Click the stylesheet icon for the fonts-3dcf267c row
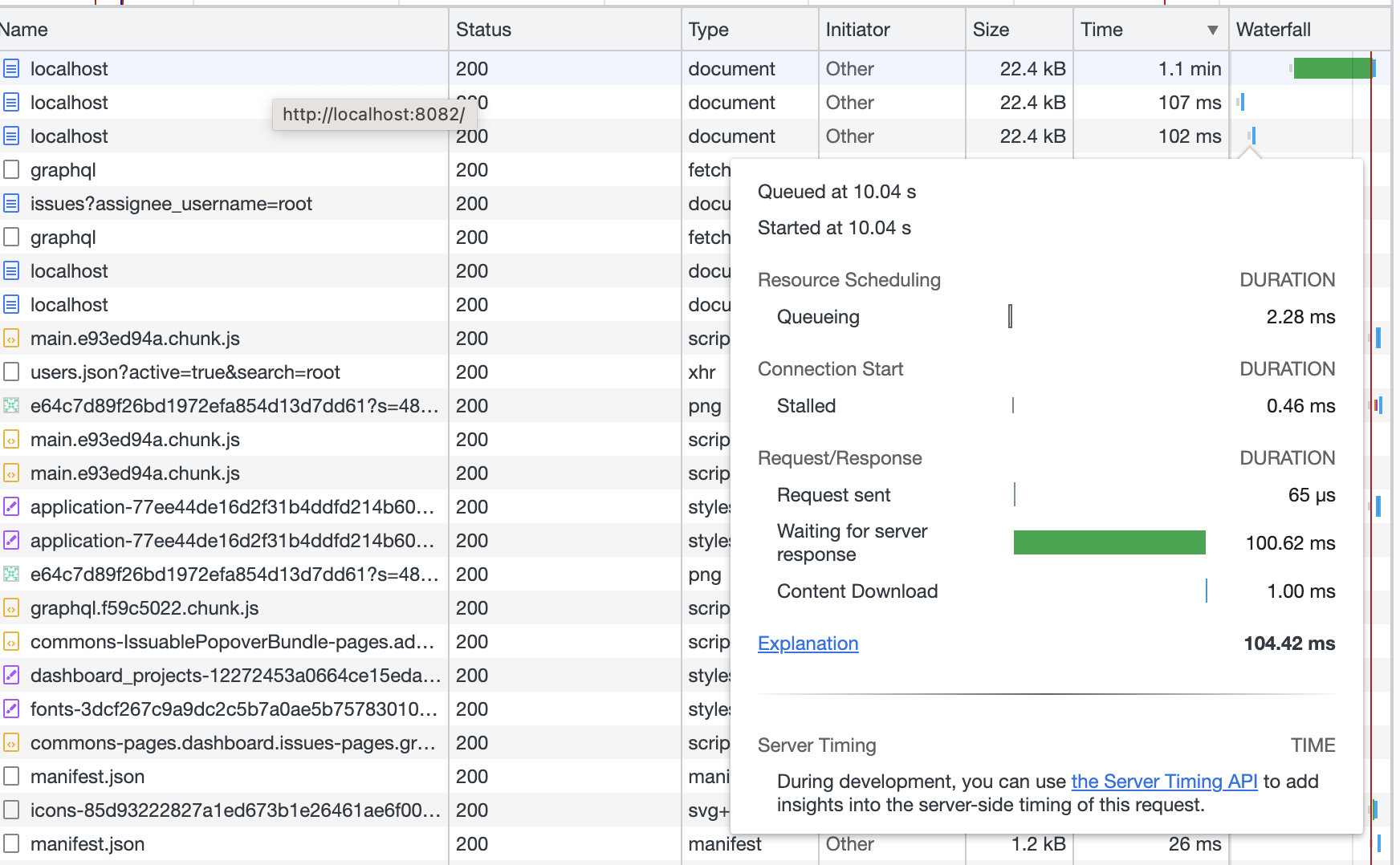1400x865 pixels. [11, 709]
